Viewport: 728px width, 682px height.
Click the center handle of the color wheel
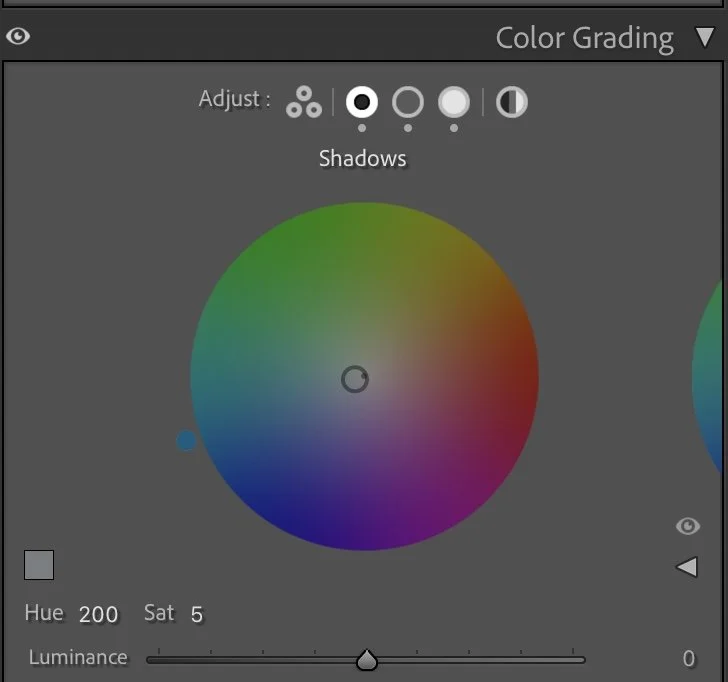click(x=355, y=379)
